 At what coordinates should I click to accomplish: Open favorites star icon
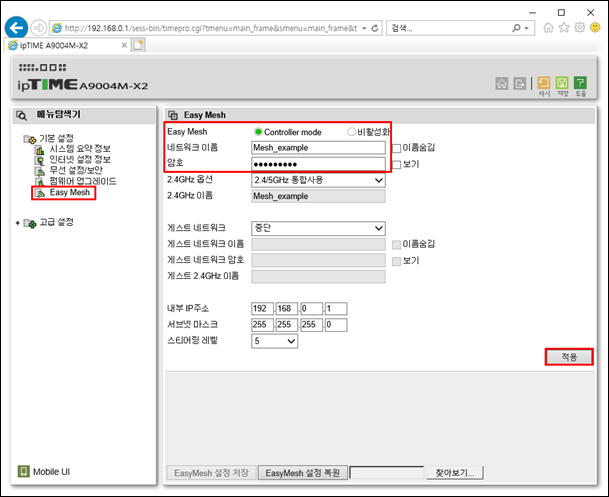[564, 28]
